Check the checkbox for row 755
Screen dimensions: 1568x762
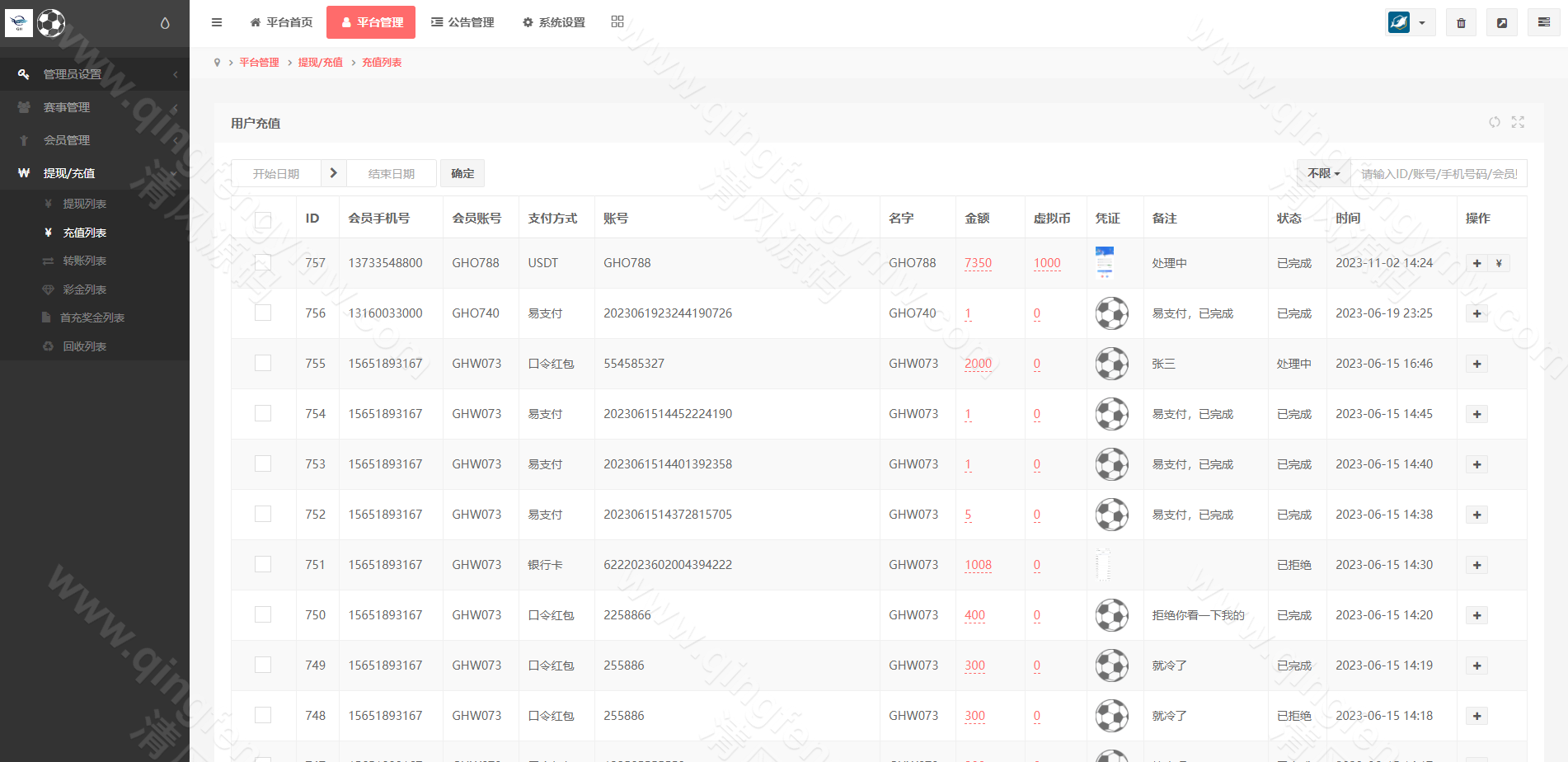[x=263, y=363]
